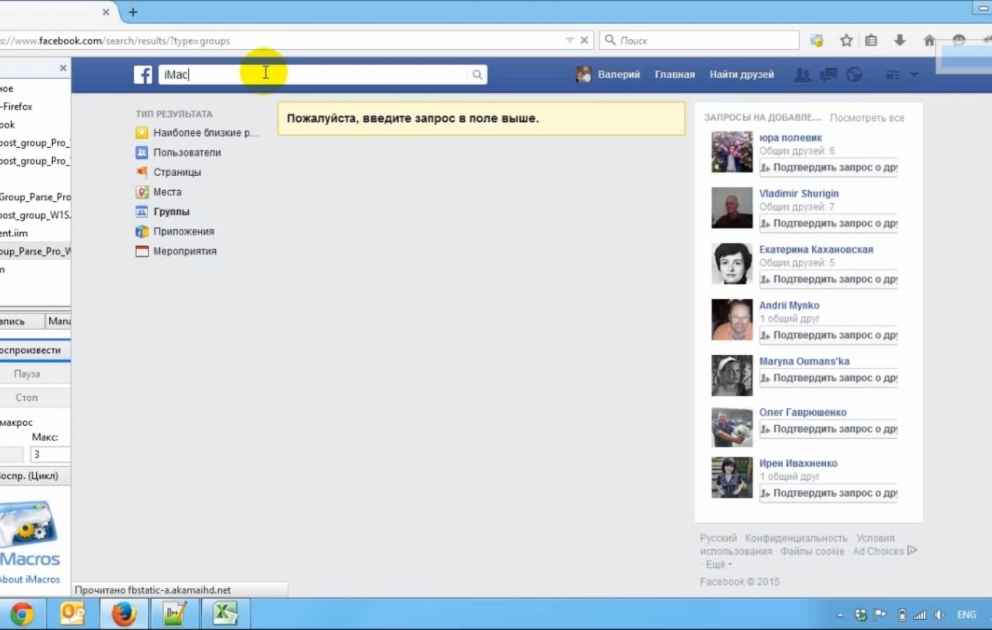Image resolution: width=992 pixels, height=630 pixels.
Task: Open Excel from the taskbar
Action: pos(225,614)
